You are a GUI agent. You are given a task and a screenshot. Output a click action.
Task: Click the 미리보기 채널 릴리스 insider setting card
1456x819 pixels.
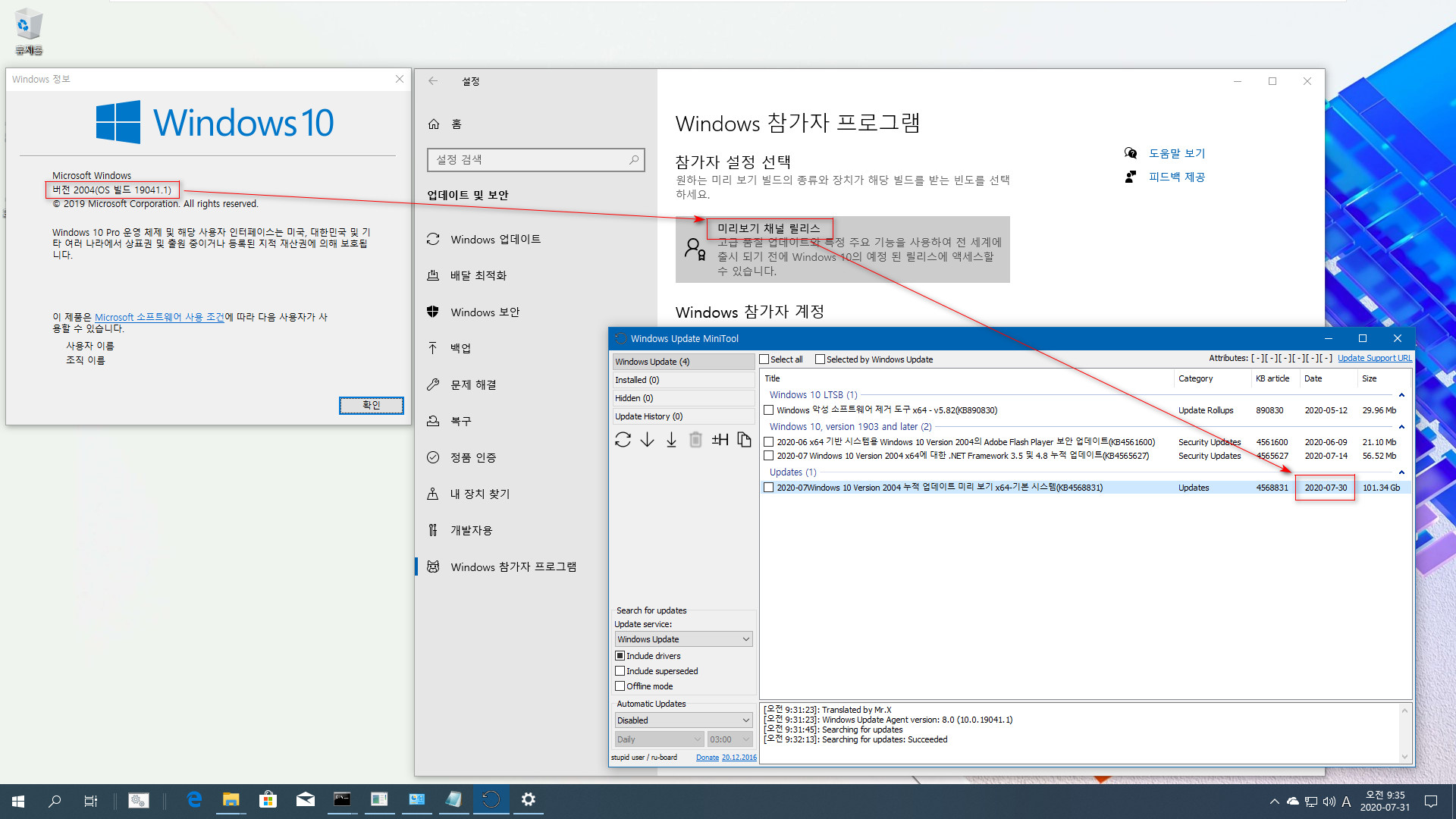[x=843, y=249]
